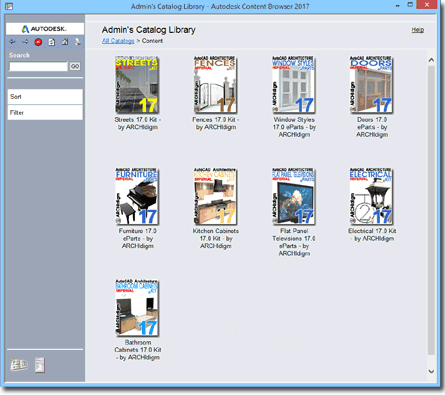
Task: Click inside the Search text field
Action: [38, 66]
